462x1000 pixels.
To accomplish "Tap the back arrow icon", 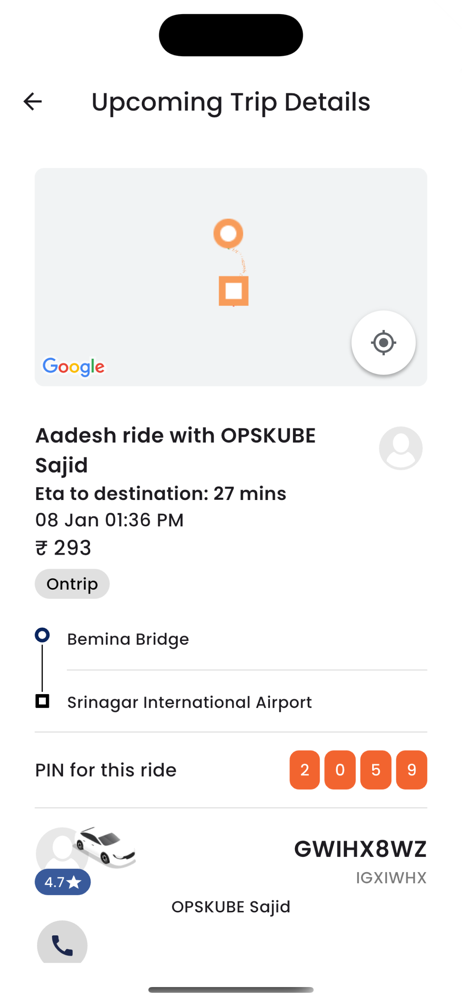I will point(33,101).
